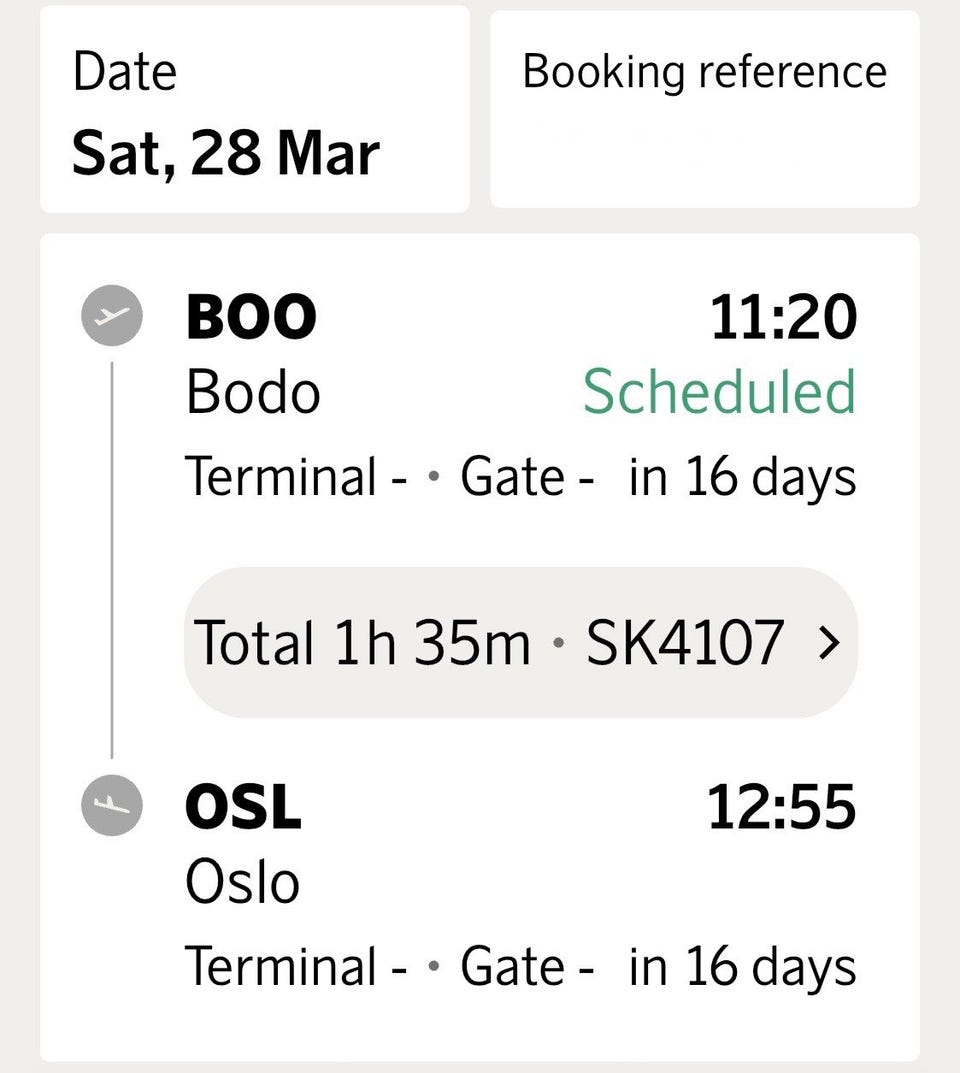
Task: Click the 11:20 departure time
Action: 783,317
